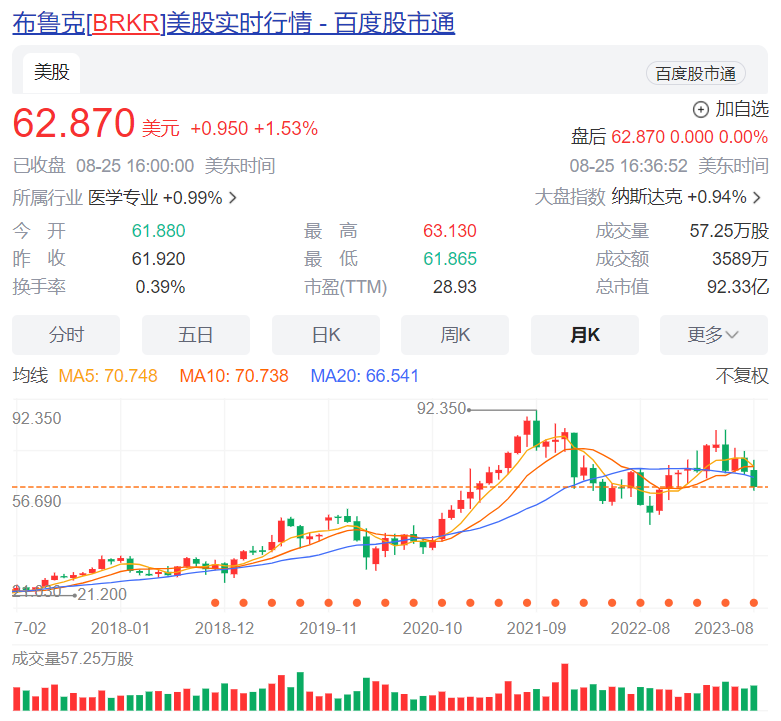Click the 2018-01 date axis label
The image size is (781, 721).
click(x=120, y=628)
